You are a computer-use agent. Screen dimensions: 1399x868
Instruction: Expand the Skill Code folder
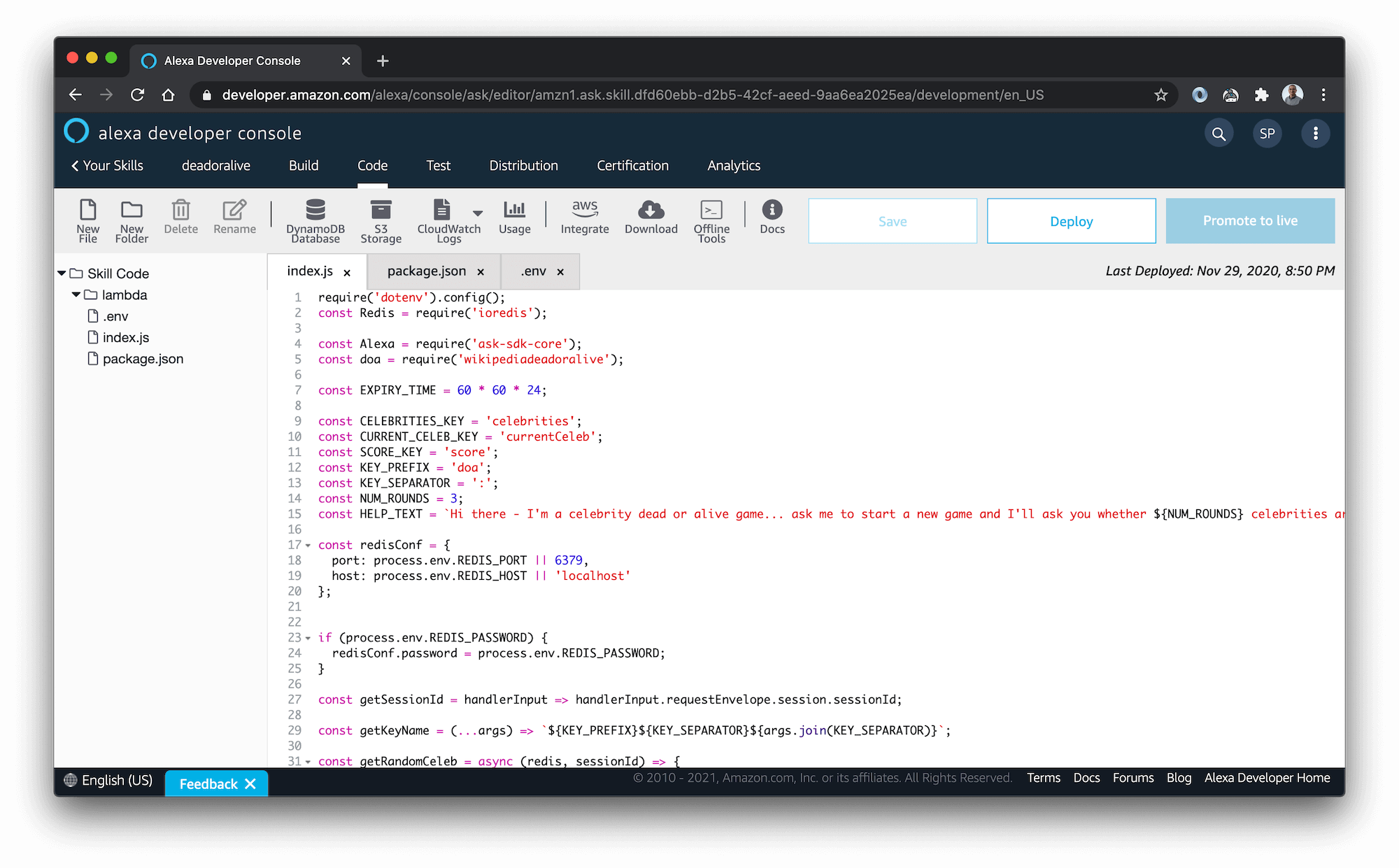click(64, 273)
